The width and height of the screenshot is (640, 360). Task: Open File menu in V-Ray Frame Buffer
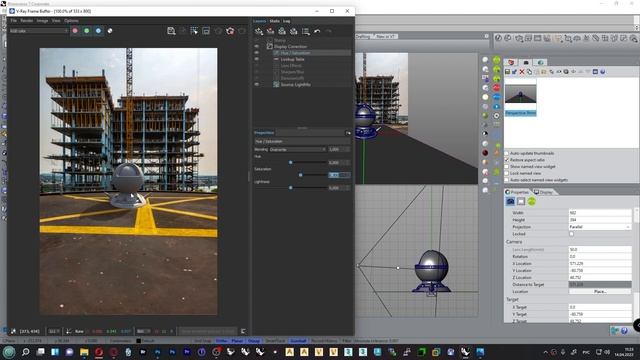click(x=13, y=20)
